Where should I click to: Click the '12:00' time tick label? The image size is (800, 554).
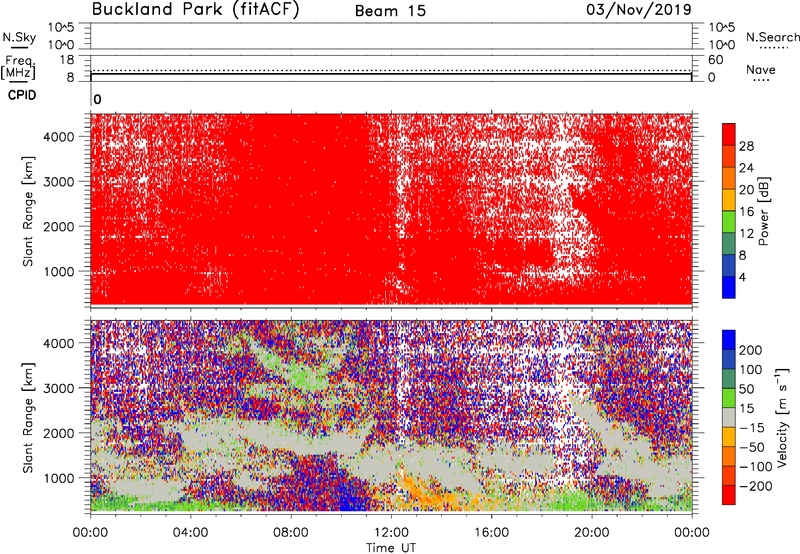pyautogui.click(x=391, y=533)
